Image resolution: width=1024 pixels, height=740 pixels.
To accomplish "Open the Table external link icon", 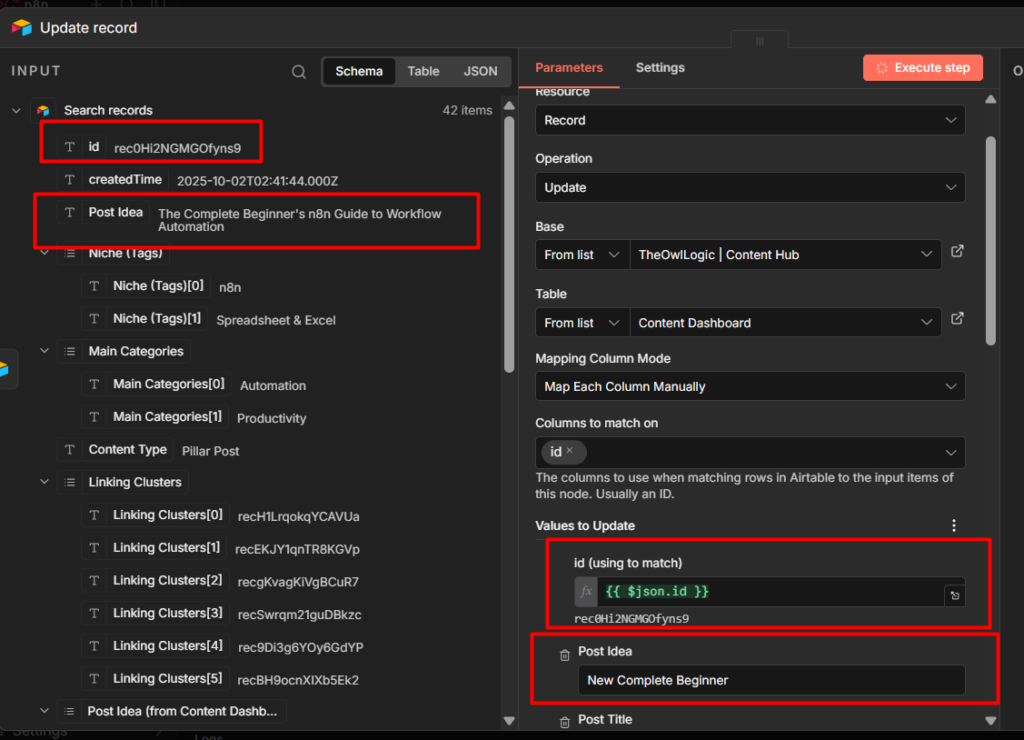I will [x=957, y=320].
